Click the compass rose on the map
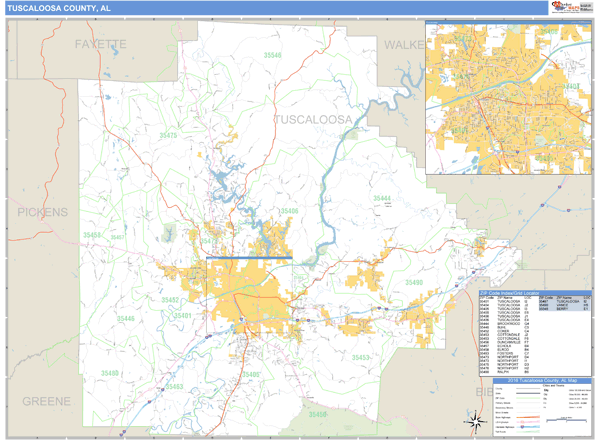 click(475, 422)
